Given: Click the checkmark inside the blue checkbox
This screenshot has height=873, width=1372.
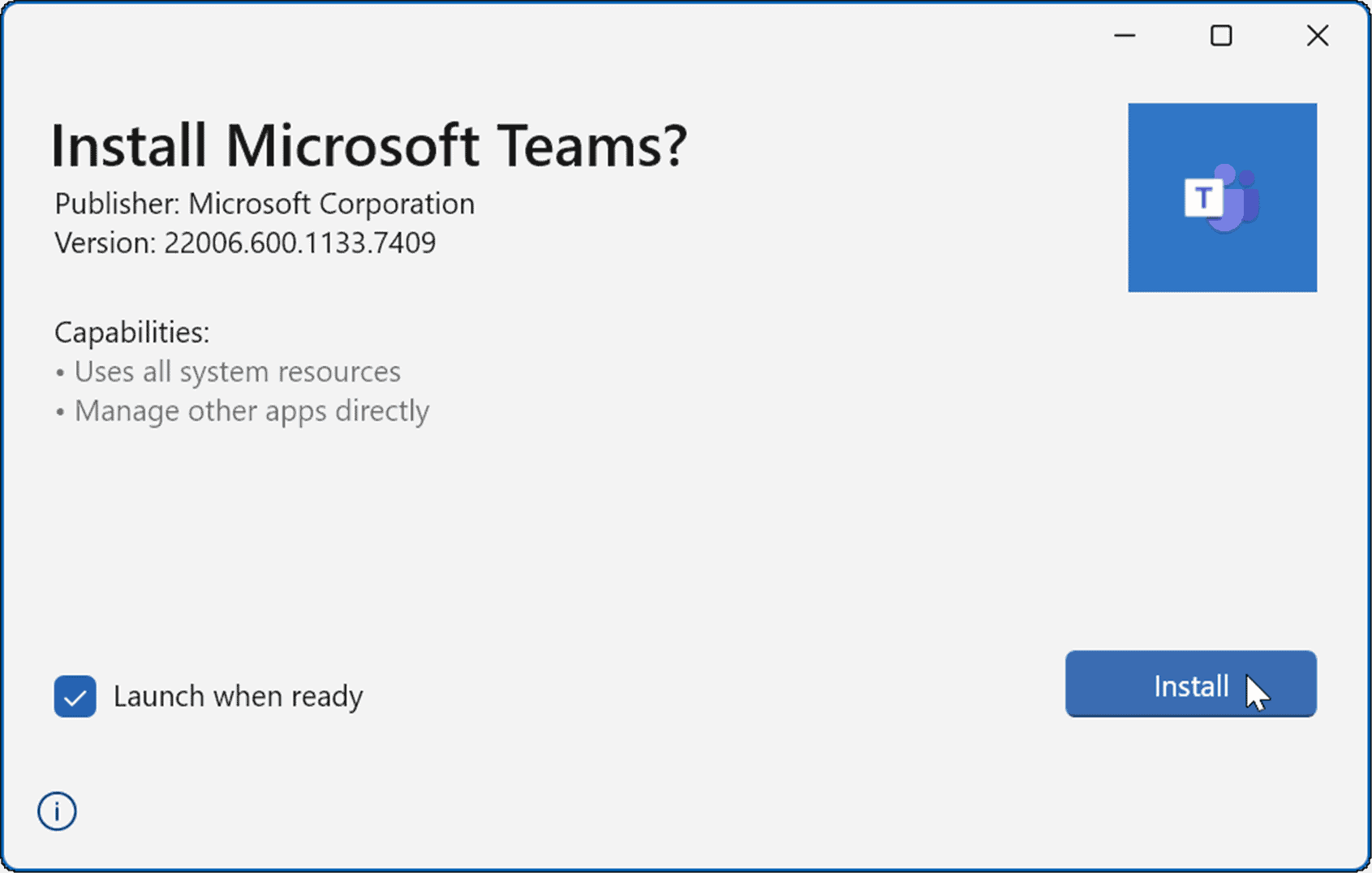Looking at the screenshot, I should coord(74,695).
